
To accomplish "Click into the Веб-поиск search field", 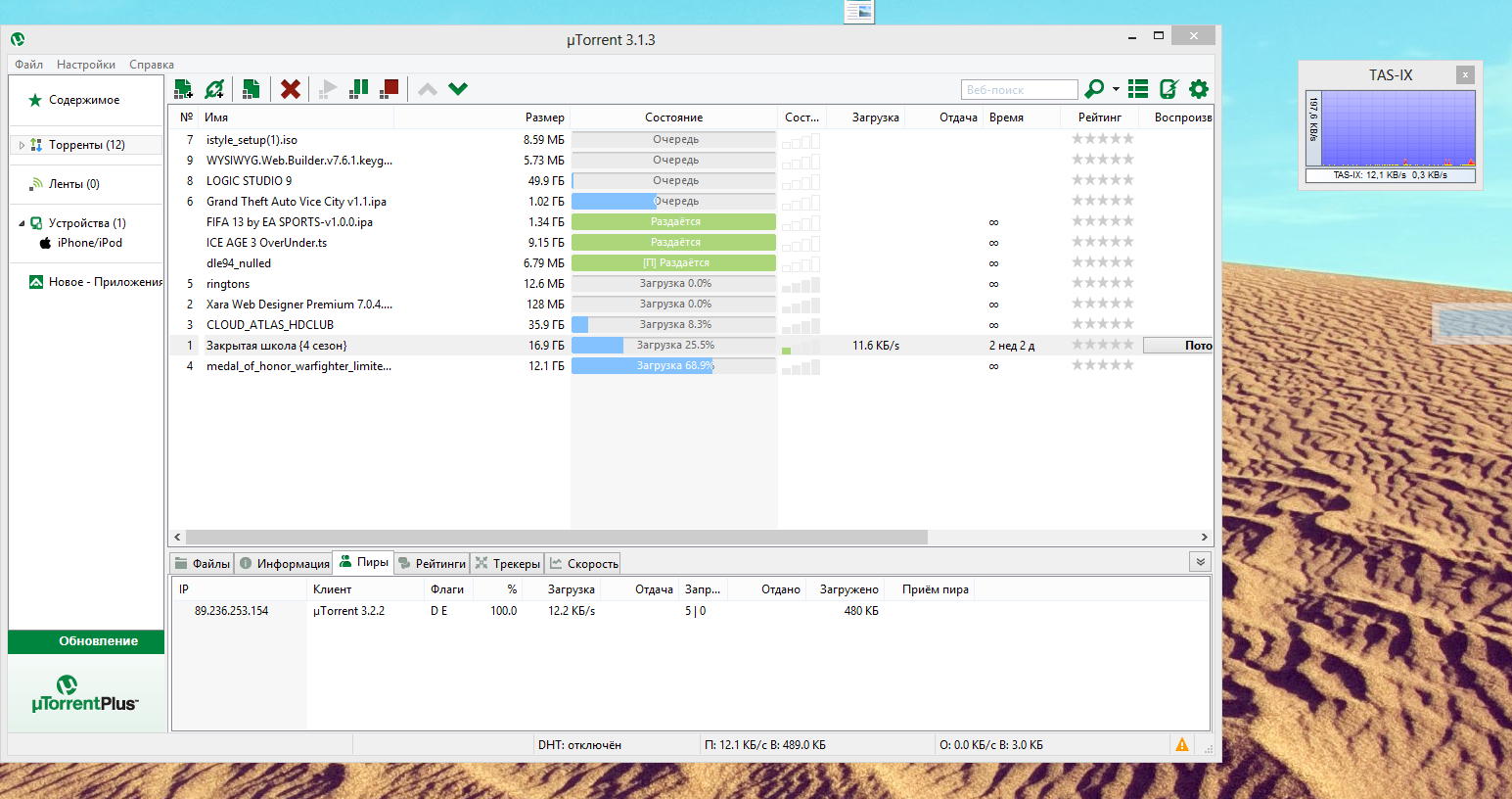I will [x=1018, y=89].
